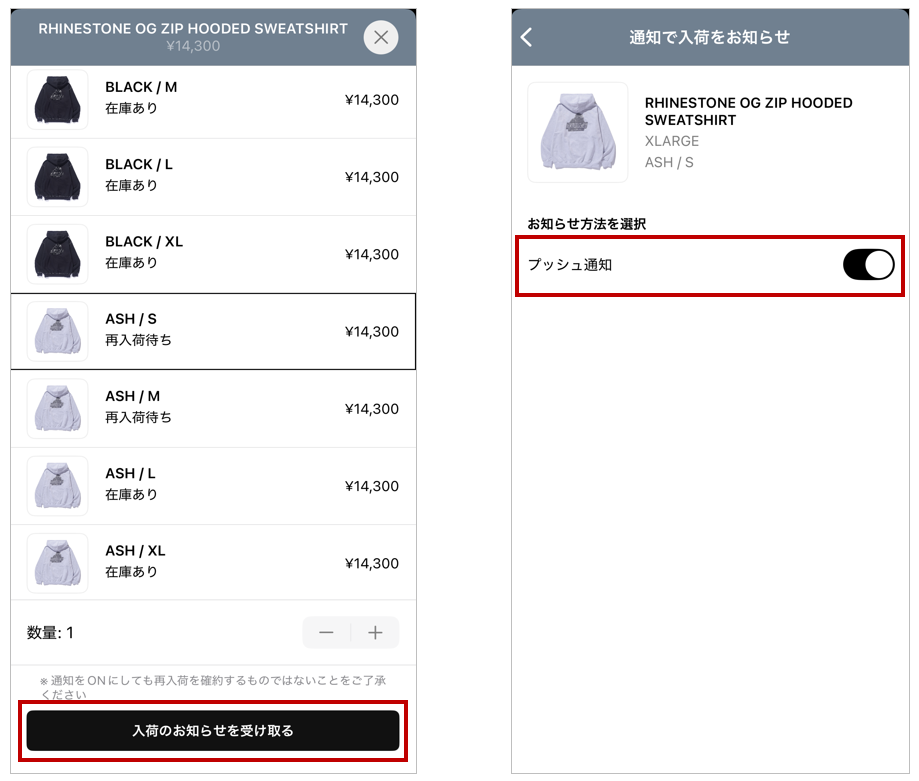Tap the ASH / S hoodie thumbnail
The width and height of the screenshot is (919, 781).
(x=57, y=331)
